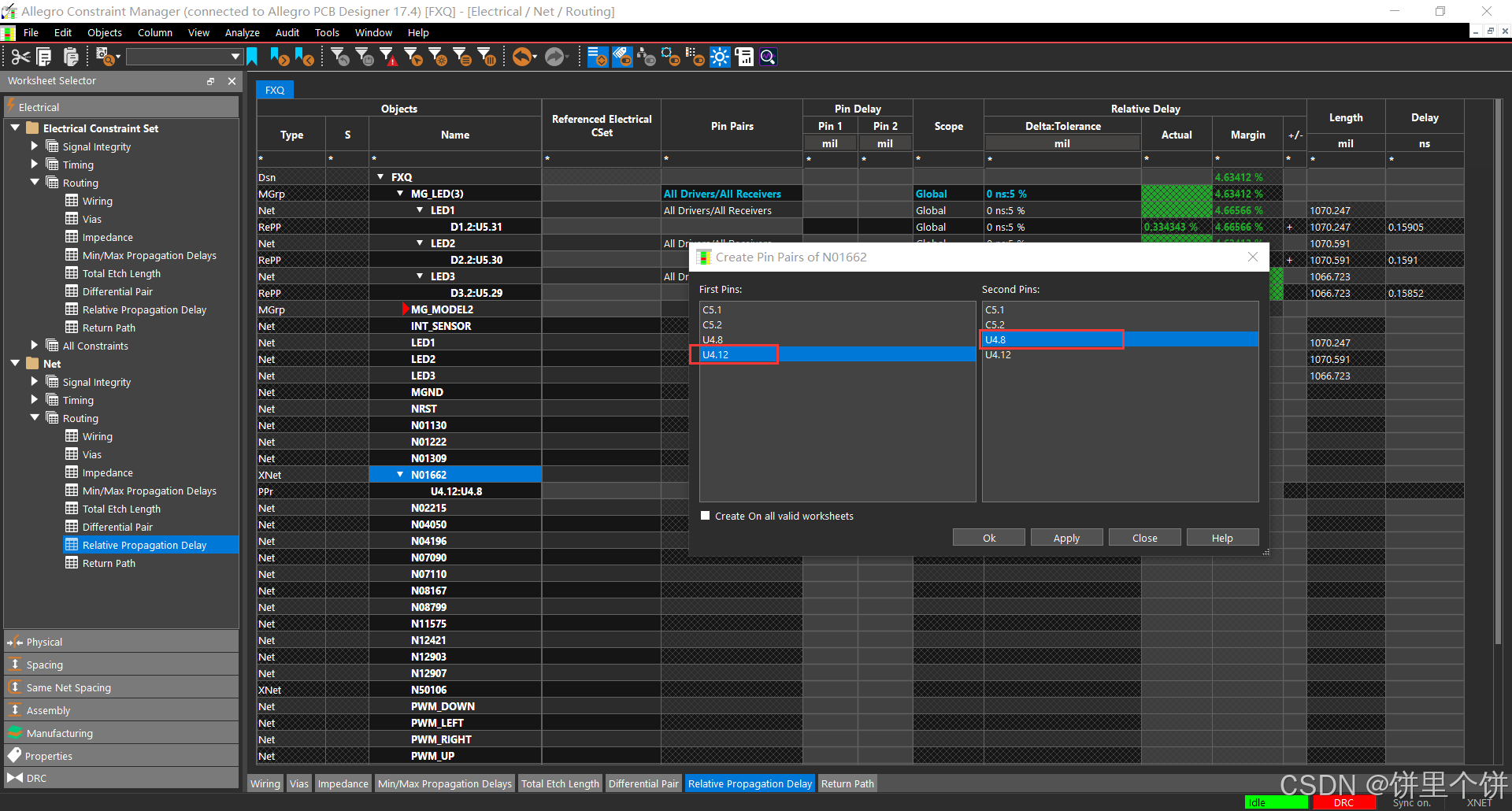The width and height of the screenshot is (1512, 811).
Task: Toggle the hierarchy on/off toolbar icon
Action: coord(647,57)
